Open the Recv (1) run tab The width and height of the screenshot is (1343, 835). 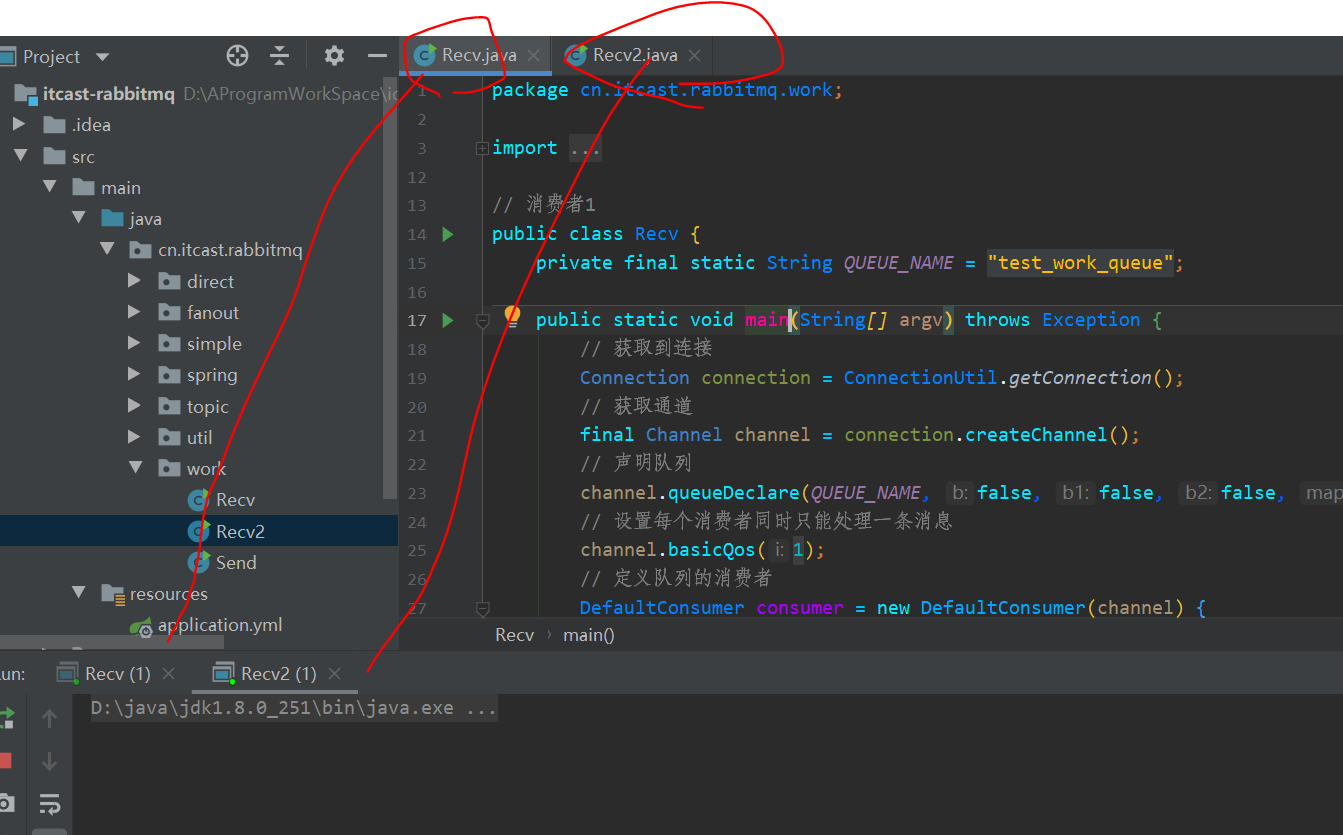(118, 674)
